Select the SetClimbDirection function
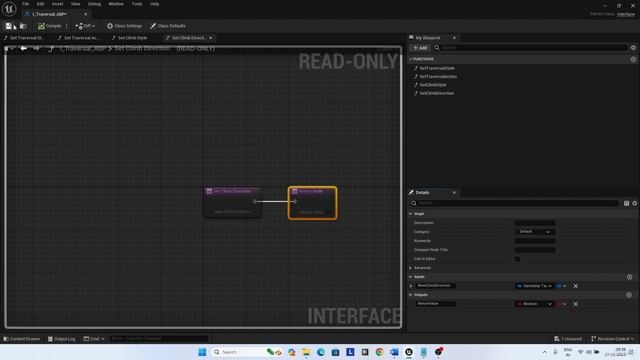Viewport: 640px width, 360px height. click(x=436, y=93)
